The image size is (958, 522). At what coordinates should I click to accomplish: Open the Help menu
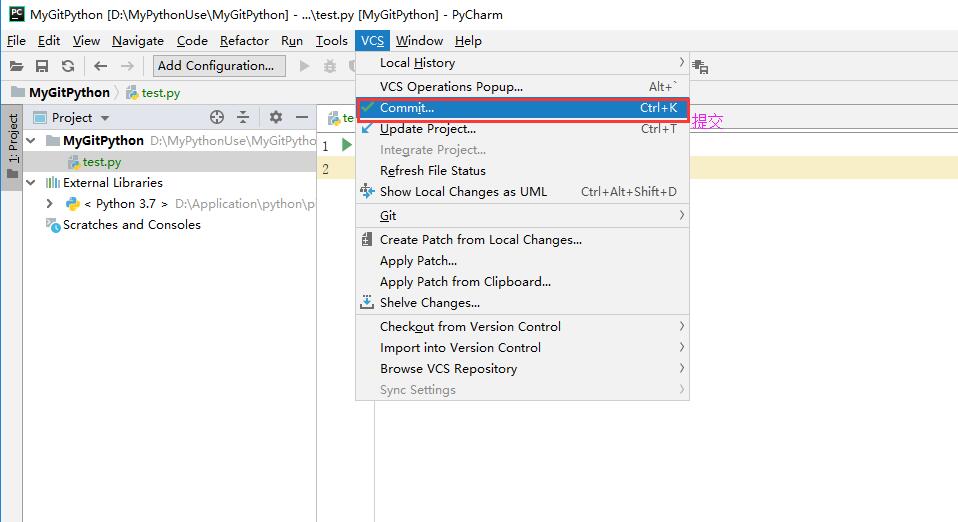coord(468,40)
